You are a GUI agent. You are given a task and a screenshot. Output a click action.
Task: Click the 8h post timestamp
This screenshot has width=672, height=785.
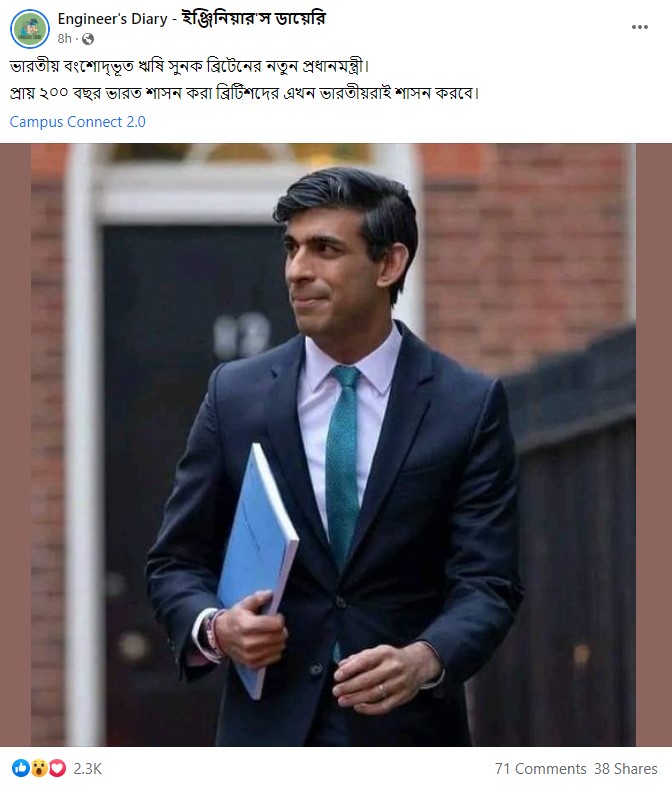click(x=64, y=39)
